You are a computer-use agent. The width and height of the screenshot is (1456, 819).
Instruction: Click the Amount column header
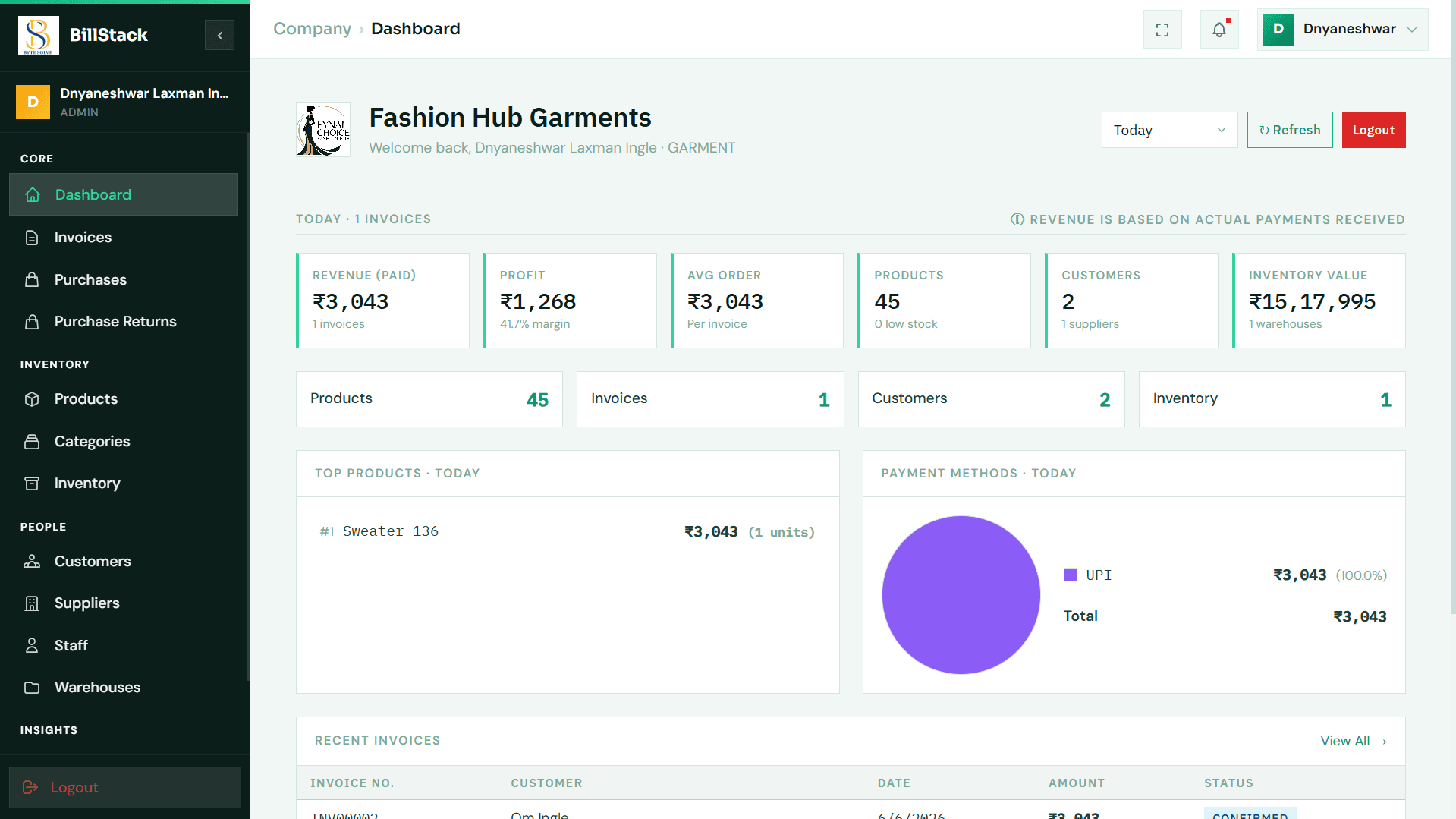tap(1077, 783)
